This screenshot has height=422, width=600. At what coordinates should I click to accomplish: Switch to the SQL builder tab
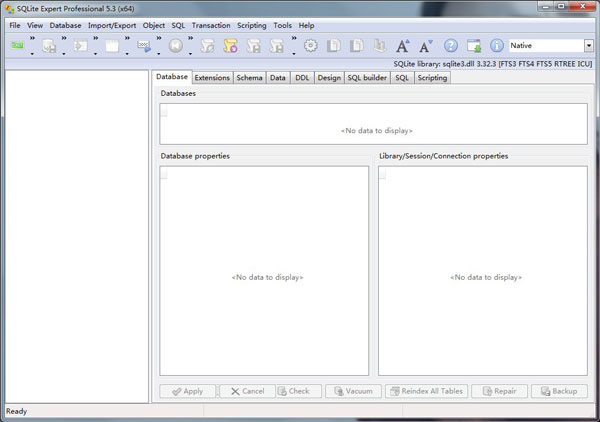click(367, 78)
